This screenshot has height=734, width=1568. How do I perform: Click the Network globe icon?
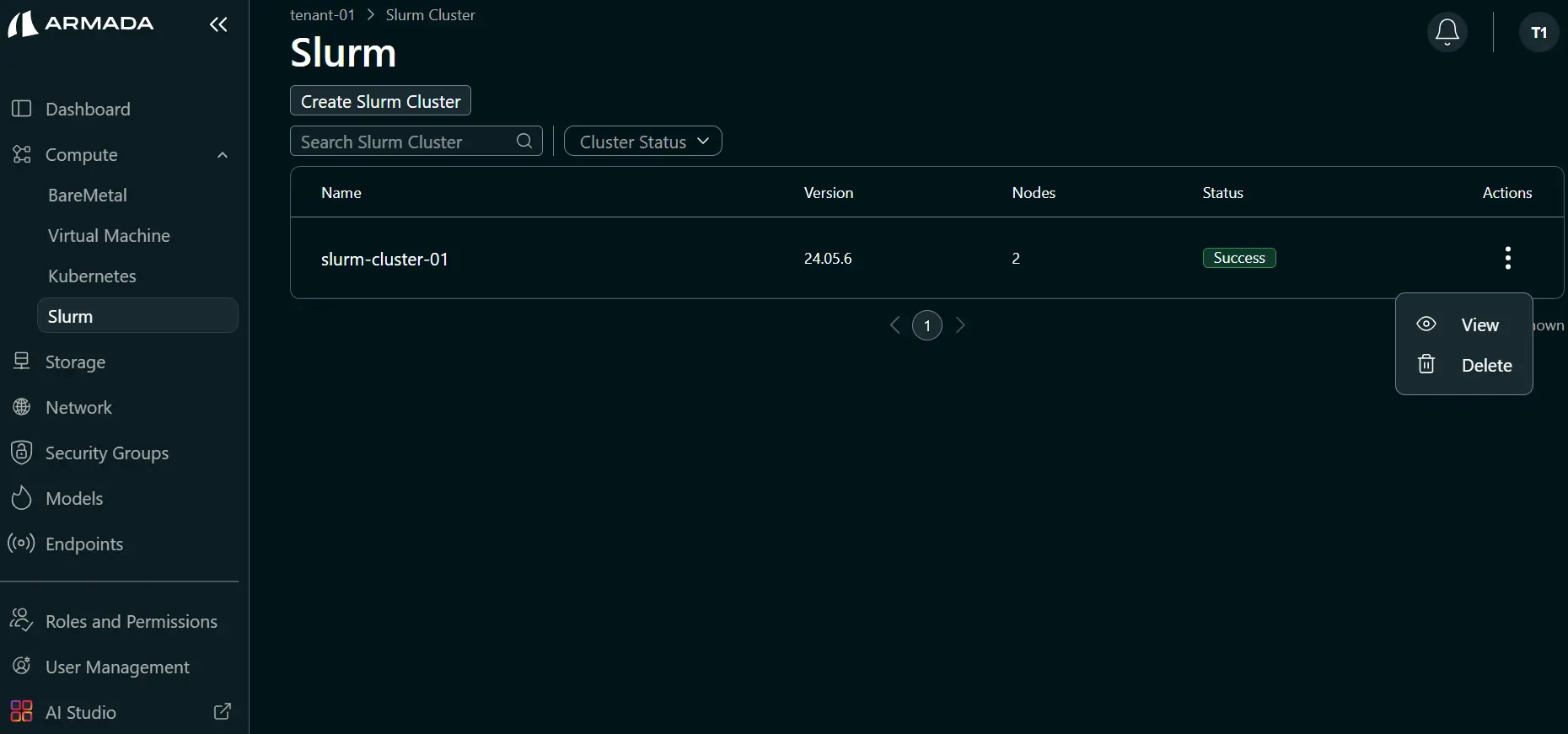tap(22, 407)
